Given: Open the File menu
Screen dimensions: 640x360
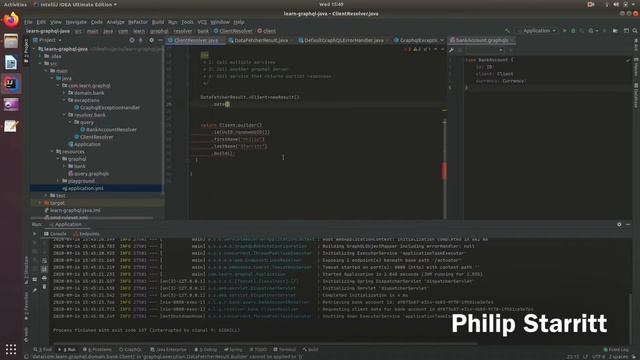Looking at the screenshot, I should (x=28, y=22).
